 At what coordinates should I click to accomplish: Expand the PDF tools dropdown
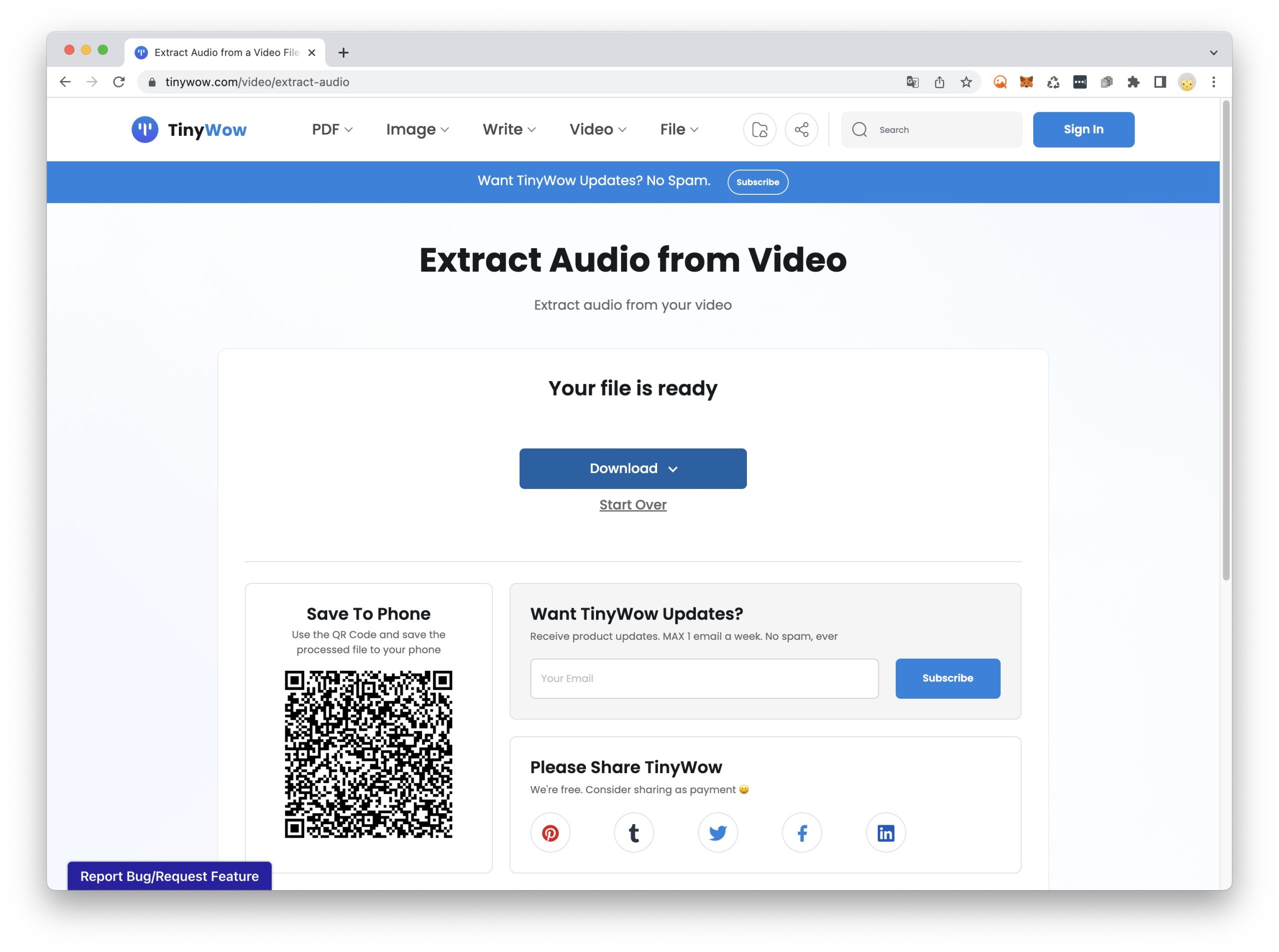coord(332,130)
